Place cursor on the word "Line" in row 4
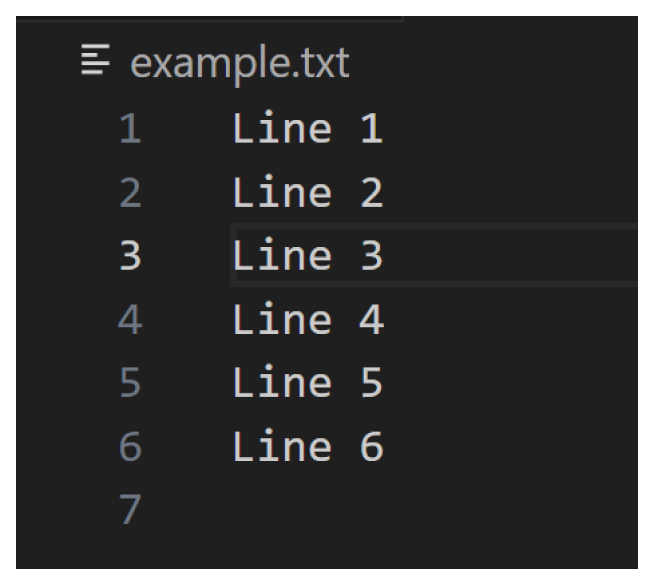The width and height of the screenshot is (654, 585). point(282,320)
